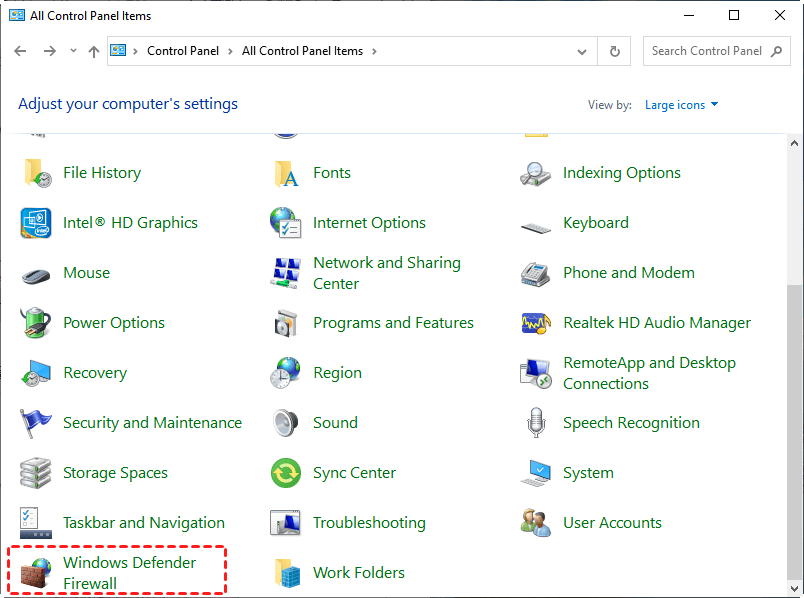This screenshot has width=804, height=598.
Task: Expand the View by Large icons dropdown
Action: (681, 105)
